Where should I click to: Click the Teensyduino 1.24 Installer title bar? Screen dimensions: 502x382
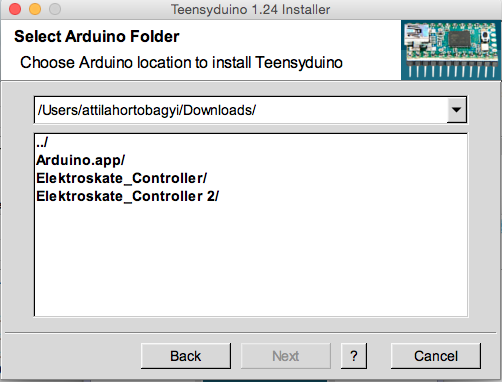pyautogui.click(x=251, y=9)
